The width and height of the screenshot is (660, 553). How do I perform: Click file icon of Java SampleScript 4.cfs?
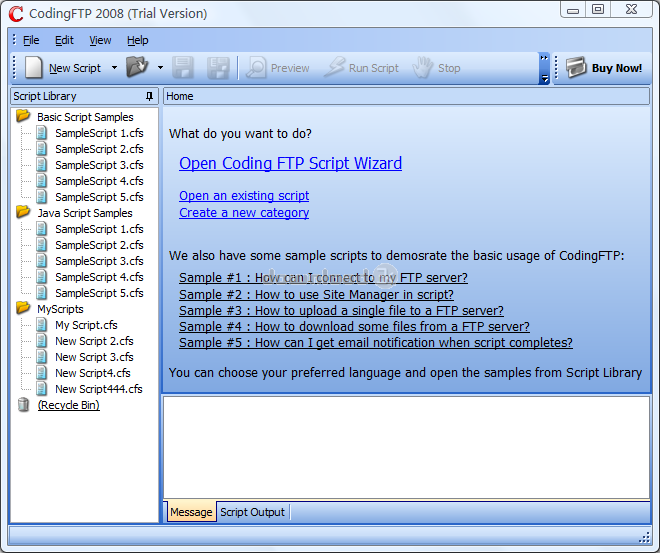pos(41,277)
